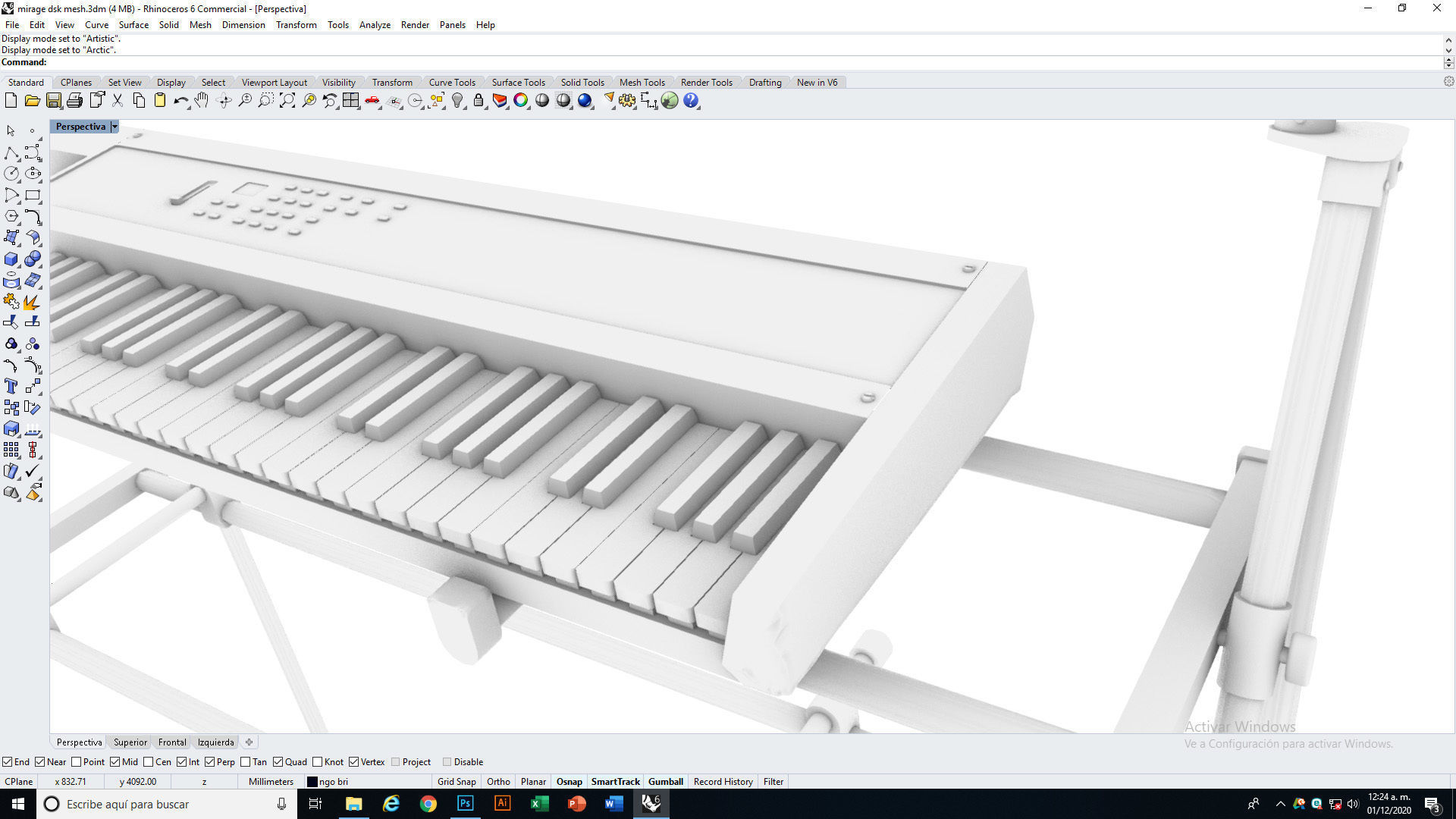Undo the last action
This screenshot has width=1456, height=819.
point(180,101)
